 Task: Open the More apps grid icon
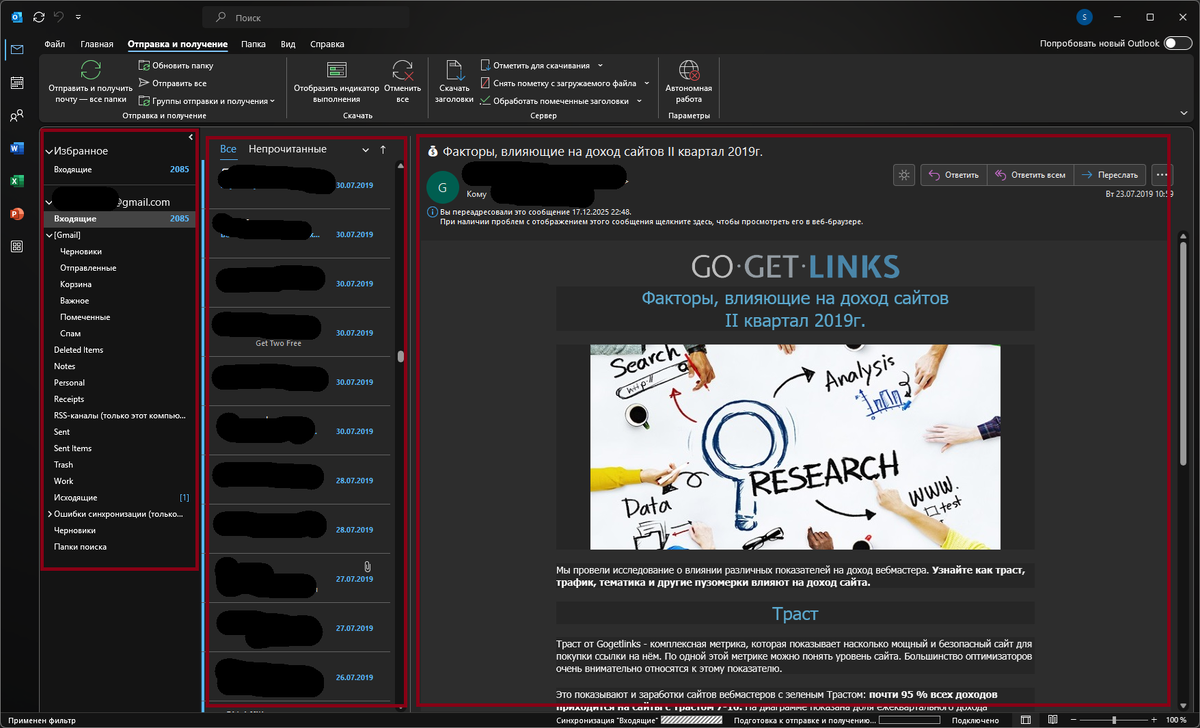point(17,246)
